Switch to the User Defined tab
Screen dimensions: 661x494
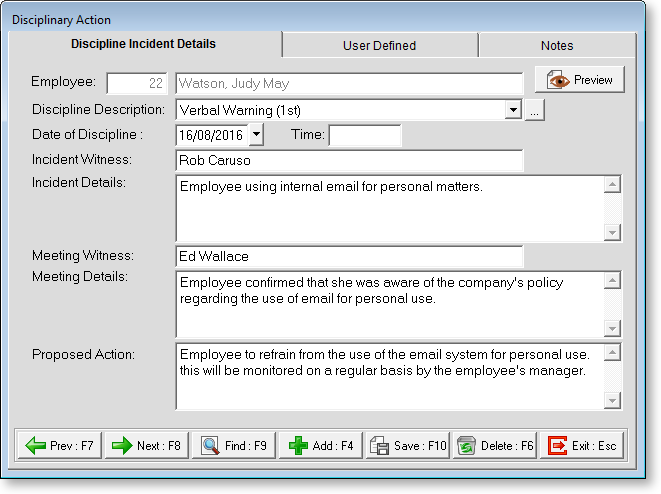[x=379, y=45]
